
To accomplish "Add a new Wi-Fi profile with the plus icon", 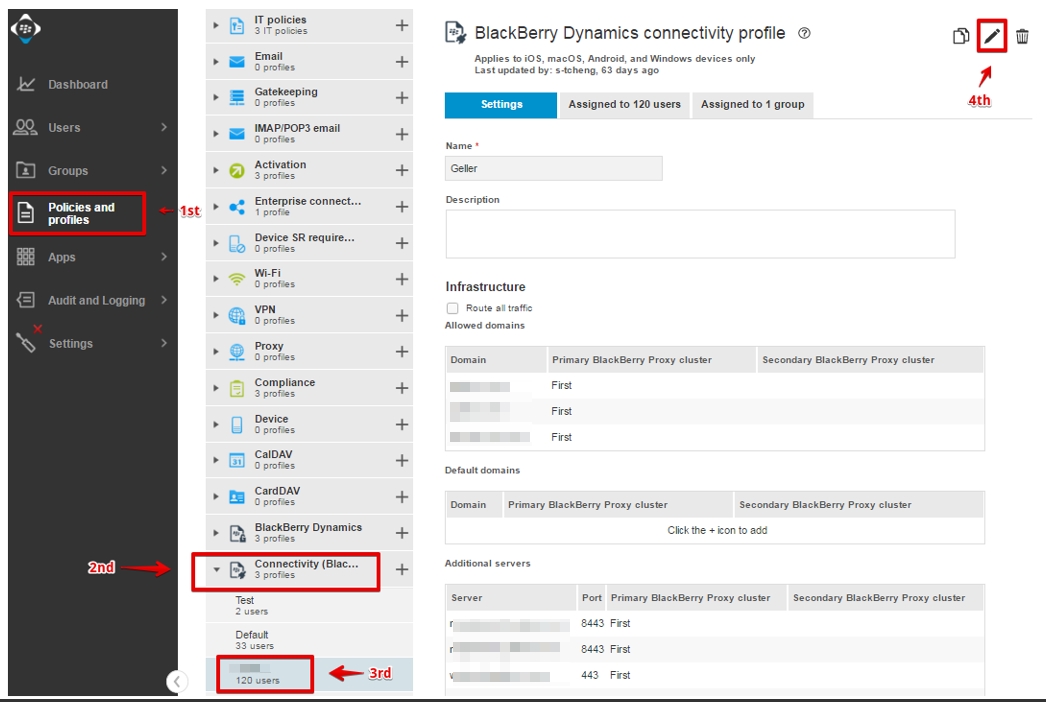I will (x=403, y=277).
